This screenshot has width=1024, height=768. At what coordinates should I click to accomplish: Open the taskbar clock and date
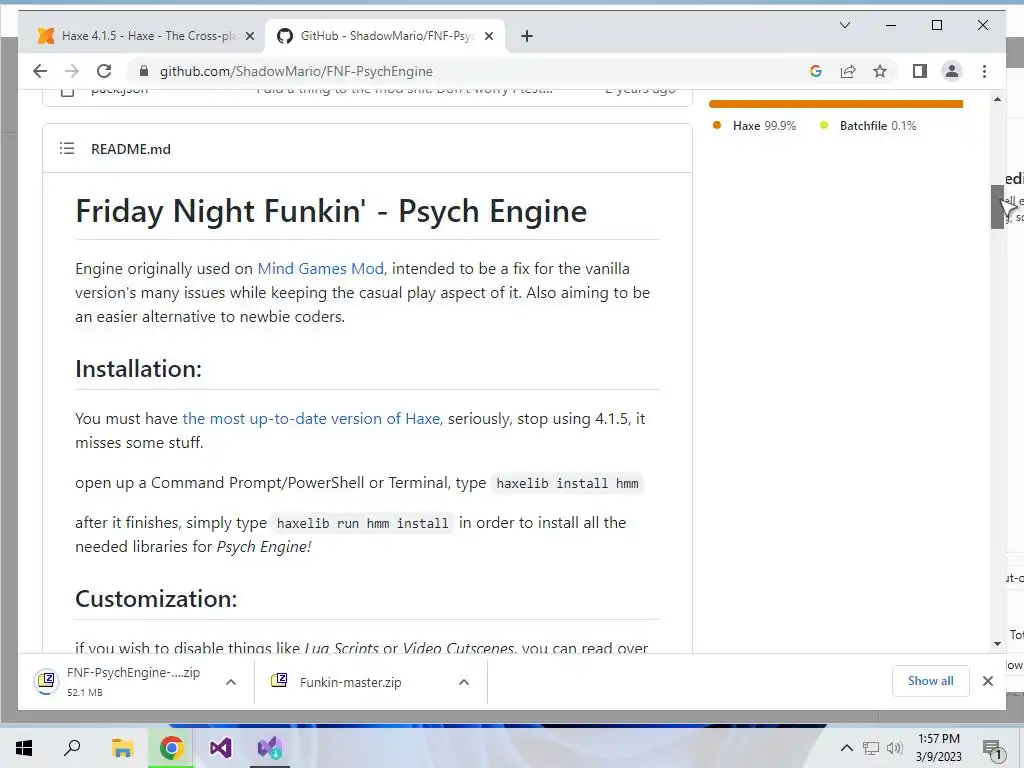[x=938, y=748]
